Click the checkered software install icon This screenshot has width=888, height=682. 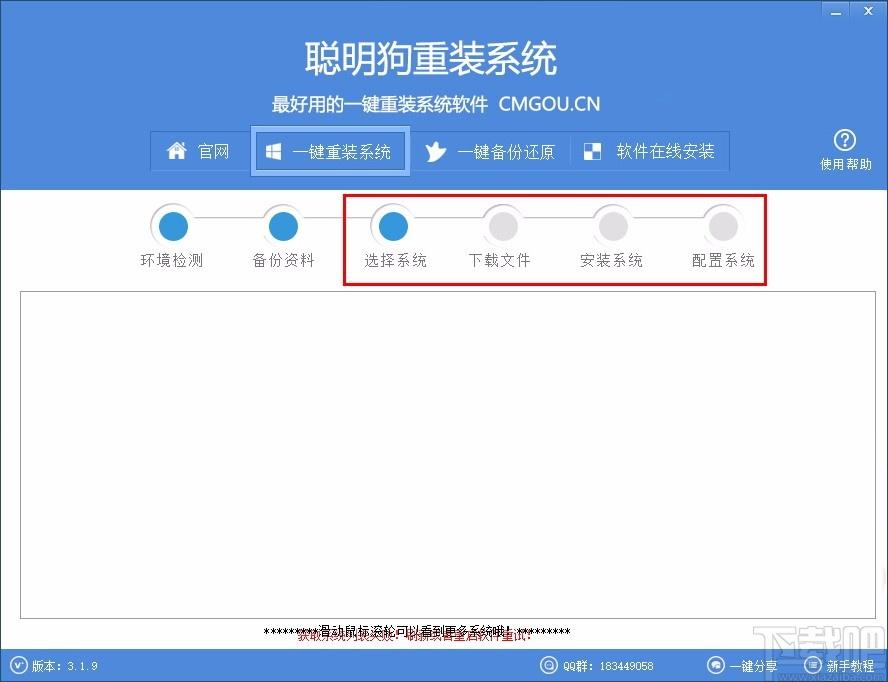(x=592, y=151)
